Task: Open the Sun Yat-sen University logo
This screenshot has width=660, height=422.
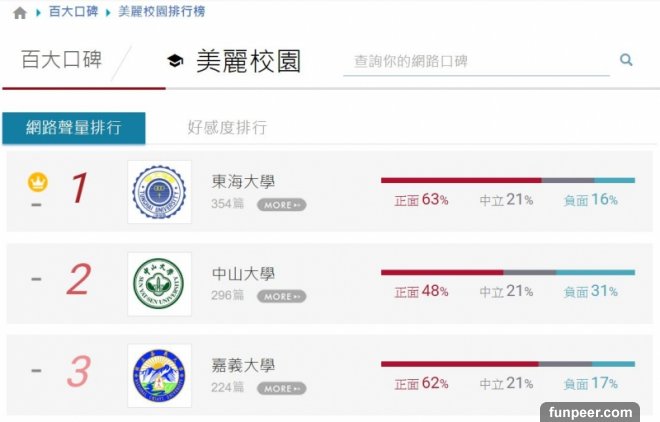Action: click(160, 283)
